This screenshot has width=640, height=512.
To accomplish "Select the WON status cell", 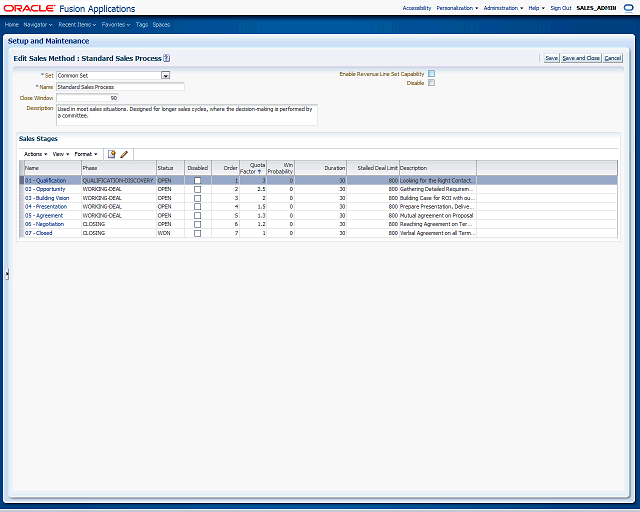I will [x=170, y=233].
